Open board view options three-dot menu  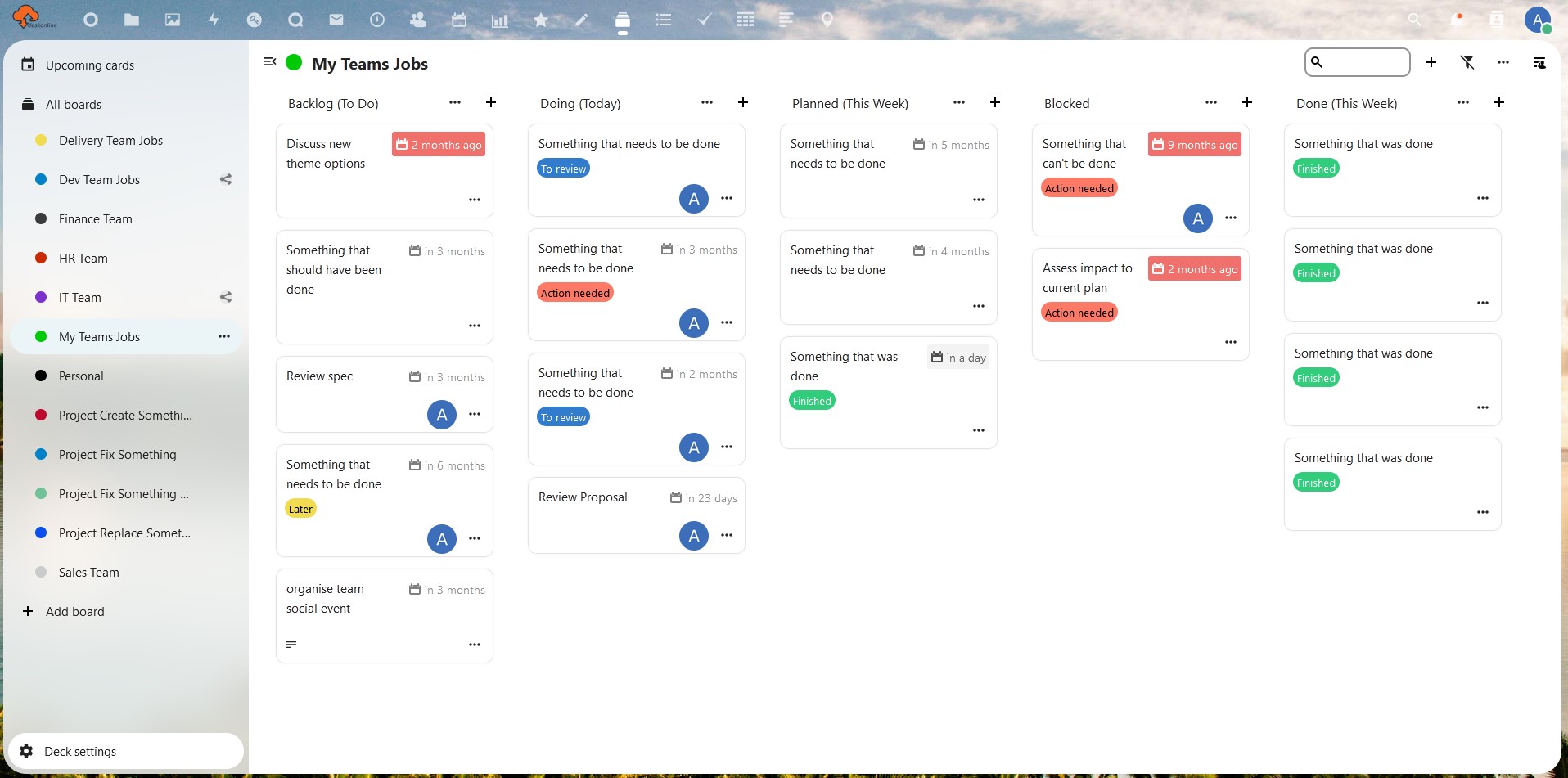tap(1503, 62)
